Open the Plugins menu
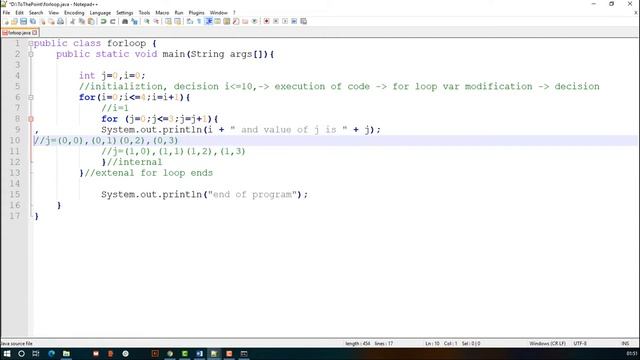The height and width of the screenshot is (360, 640). click(x=196, y=13)
